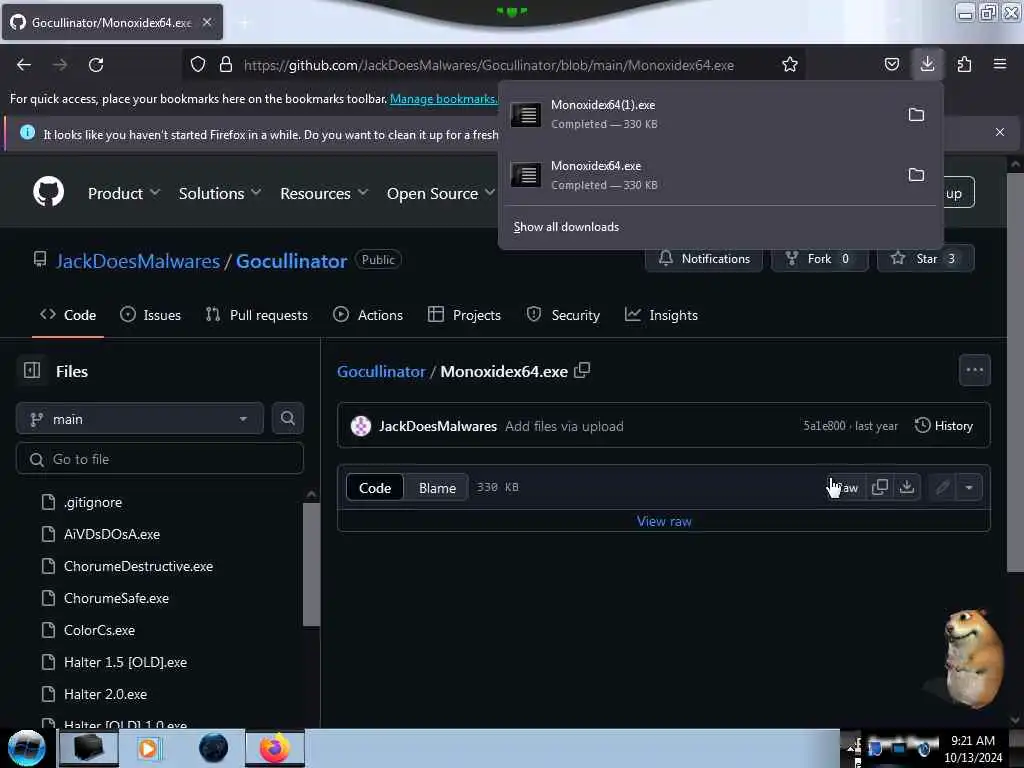
Task: Expand the Open Source menu
Action: (440, 193)
